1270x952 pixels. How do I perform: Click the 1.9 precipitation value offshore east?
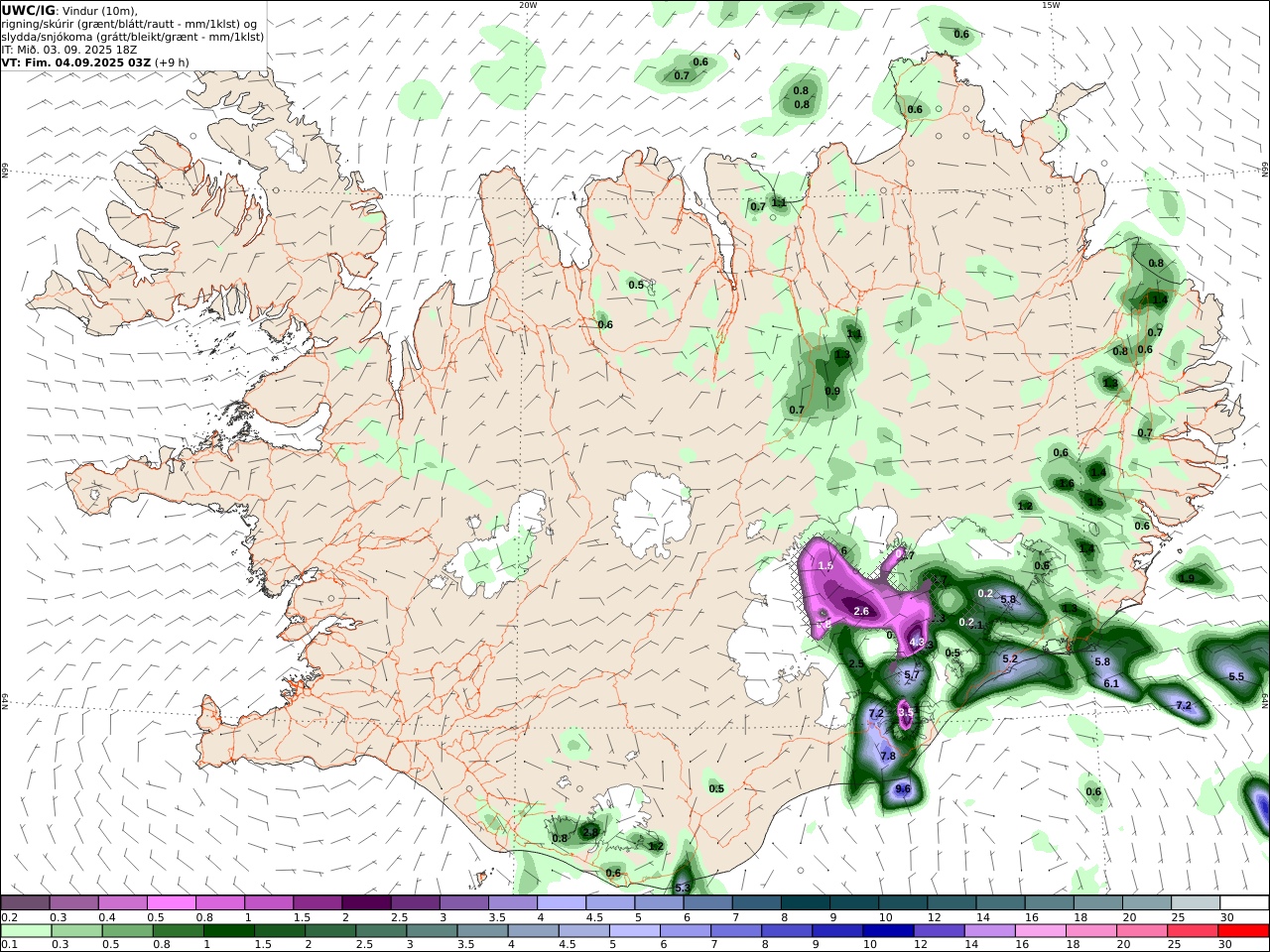click(1188, 579)
